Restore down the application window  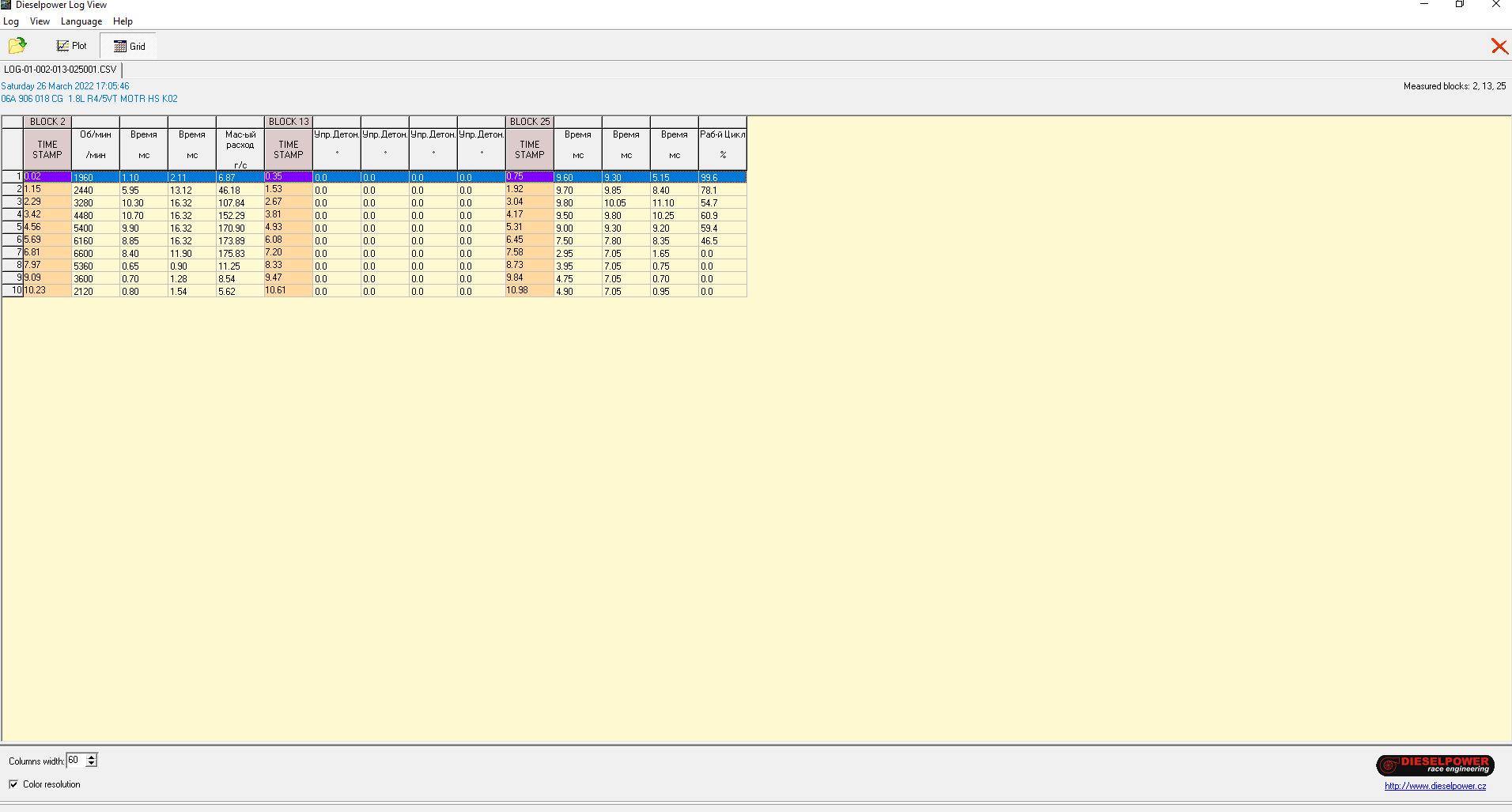pyautogui.click(x=1460, y=5)
